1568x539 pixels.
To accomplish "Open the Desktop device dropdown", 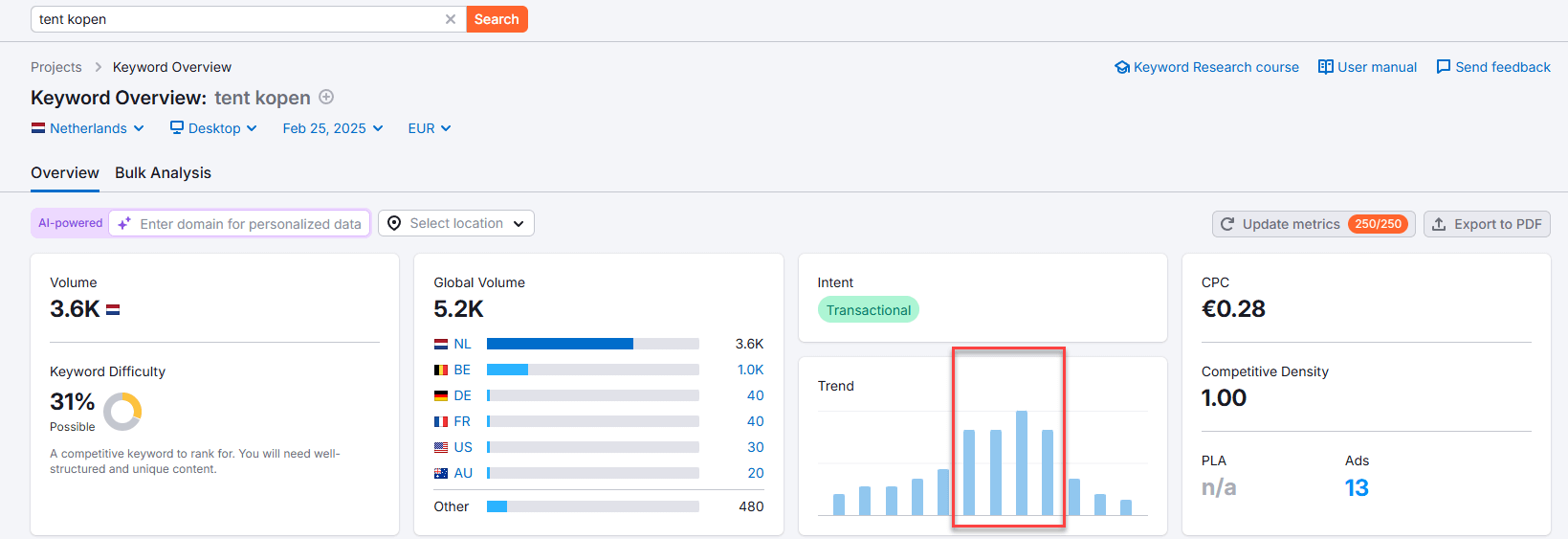I will click(213, 128).
